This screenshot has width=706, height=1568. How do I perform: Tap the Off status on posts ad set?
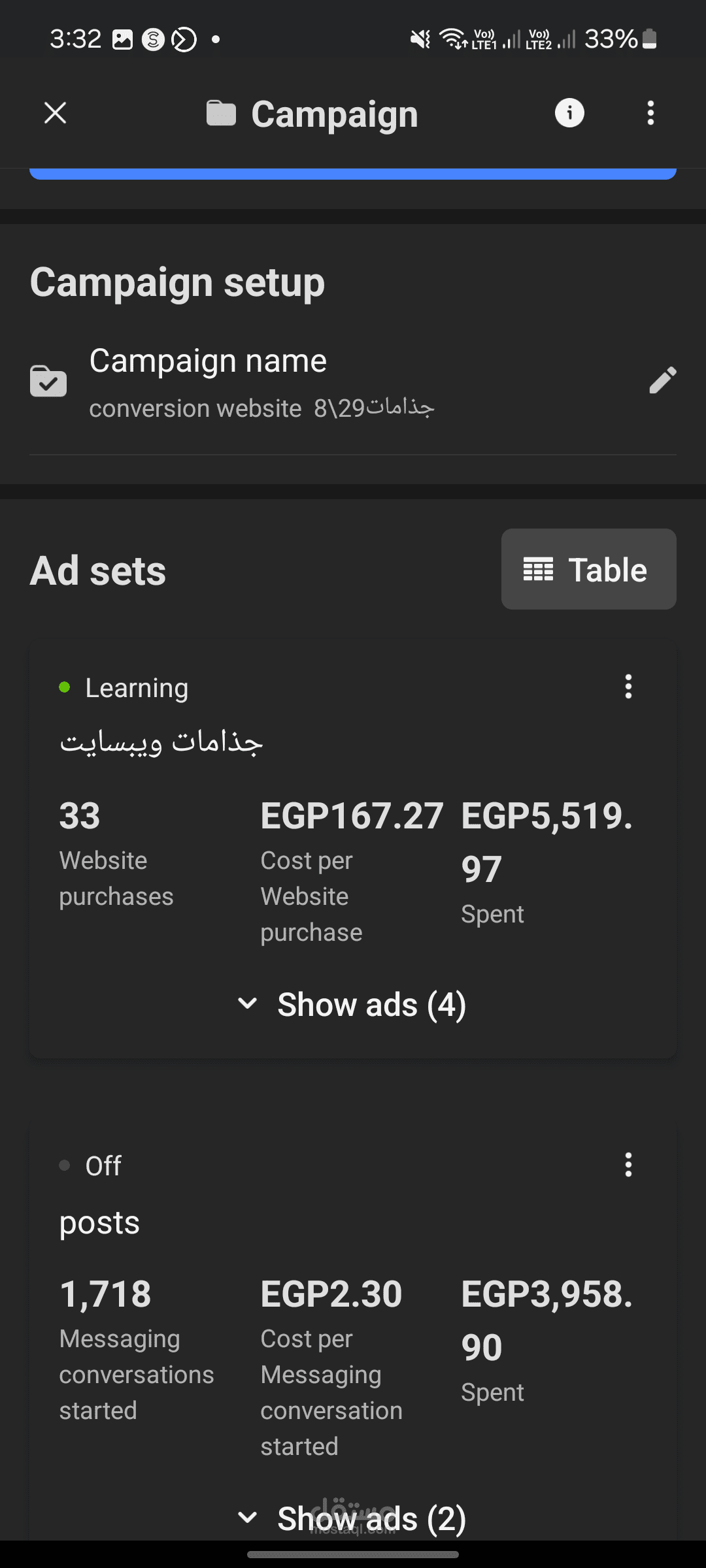click(103, 1166)
